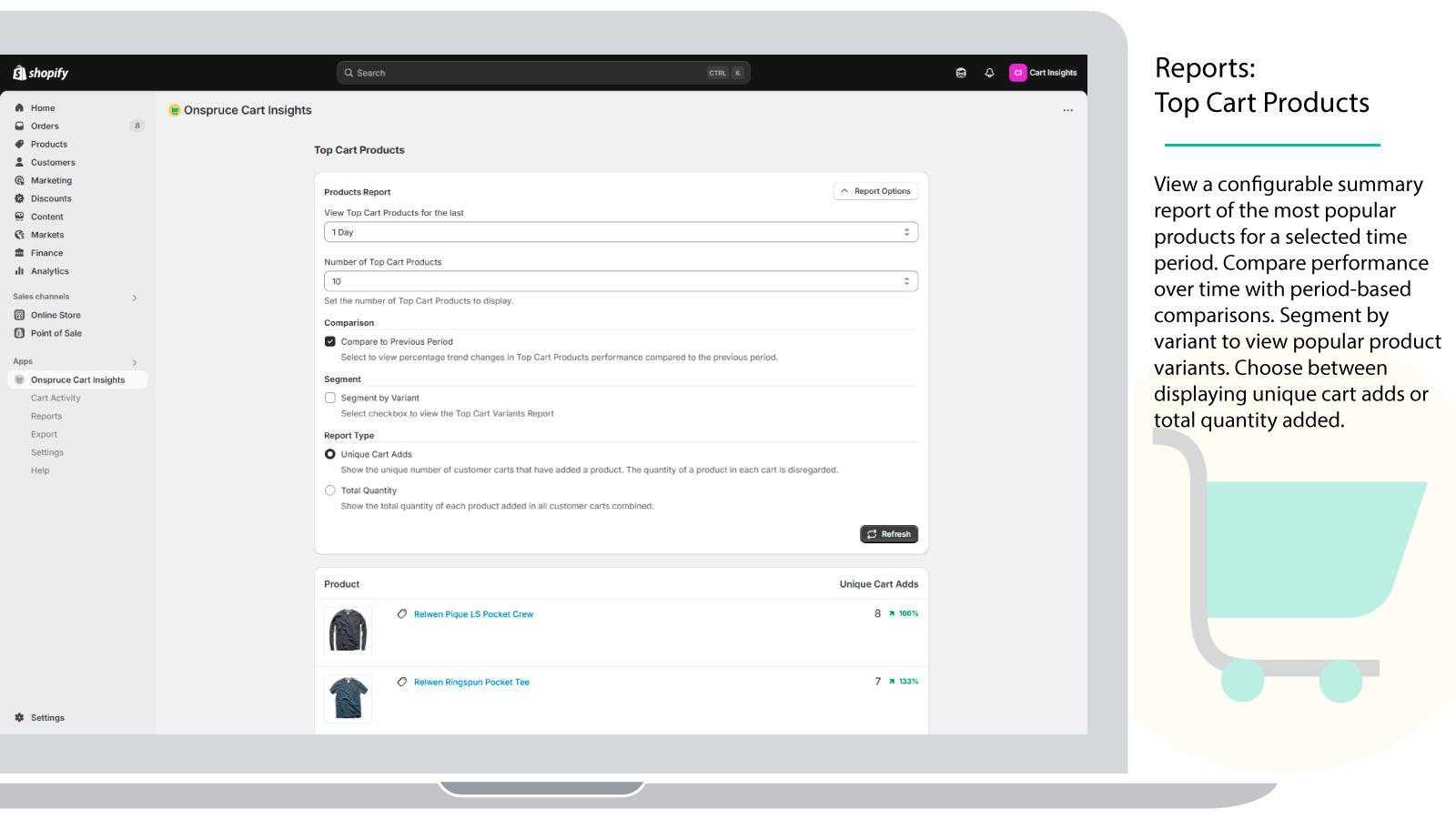This screenshot has width=1456, height=819.
Task: Open the Relwen Ringspun Pocket Tee link
Action: point(471,682)
